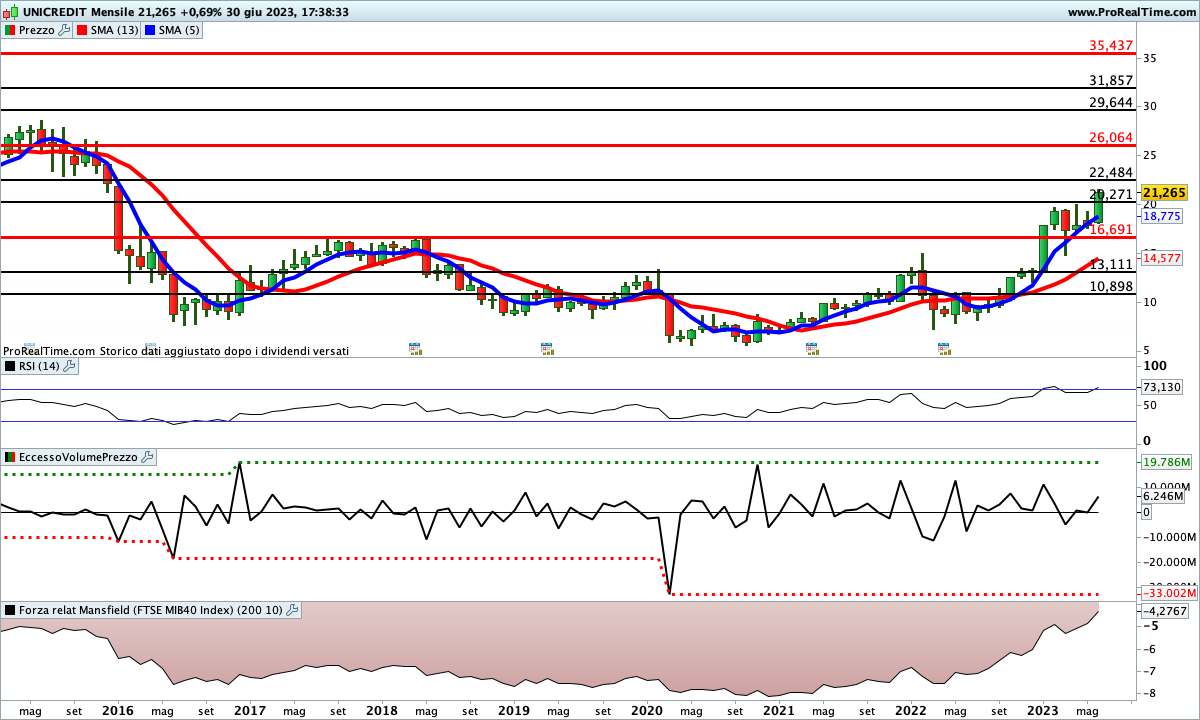Select the RSI (14) indicator label
1200x720 pixels.
[39, 366]
